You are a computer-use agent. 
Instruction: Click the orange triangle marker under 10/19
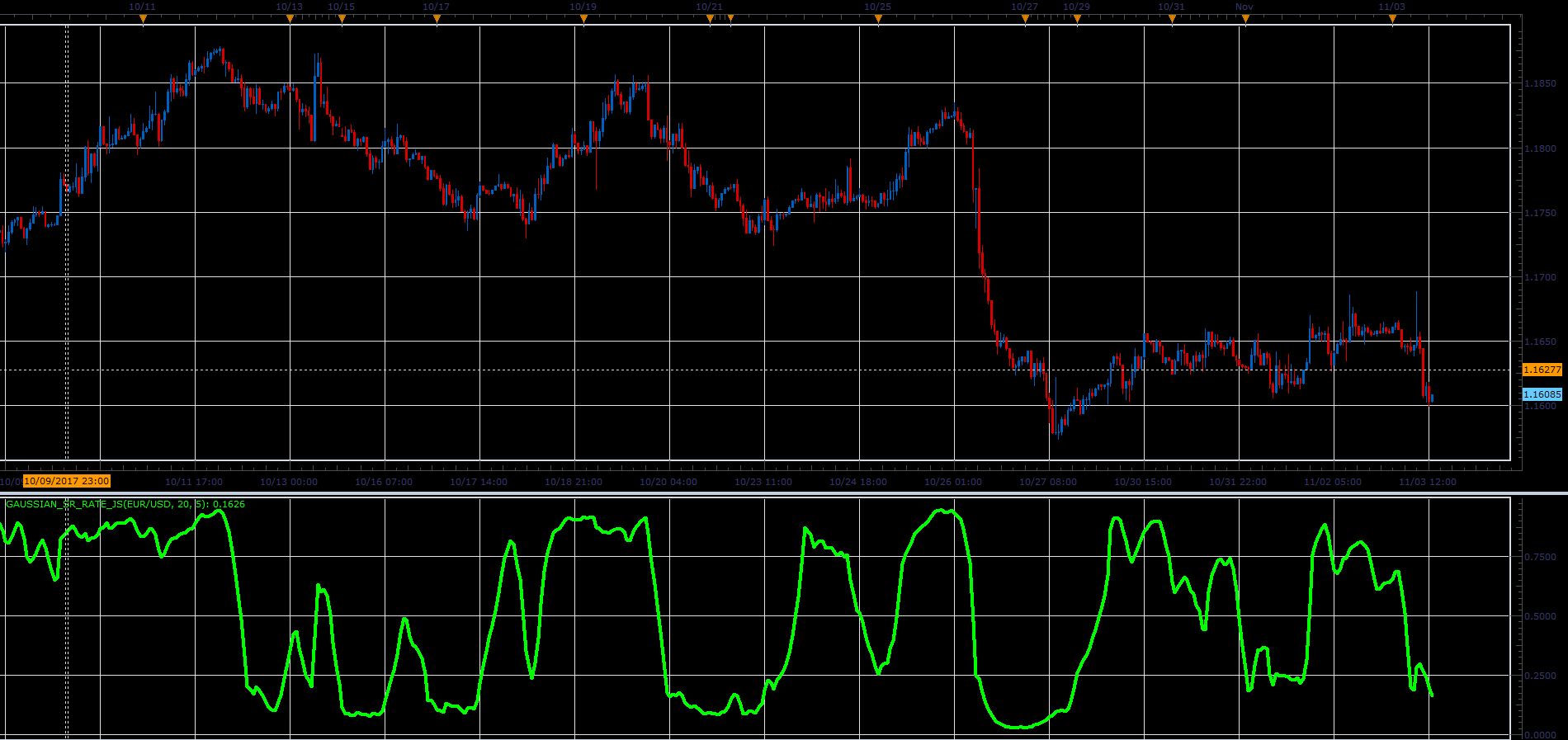tap(583, 19)
